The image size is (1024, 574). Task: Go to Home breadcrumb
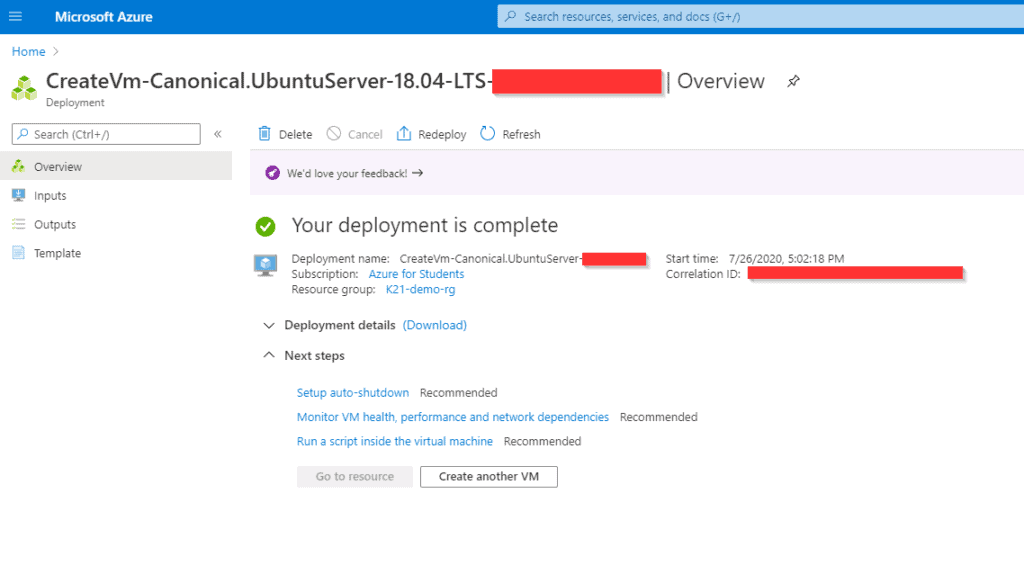click(29, 52)
